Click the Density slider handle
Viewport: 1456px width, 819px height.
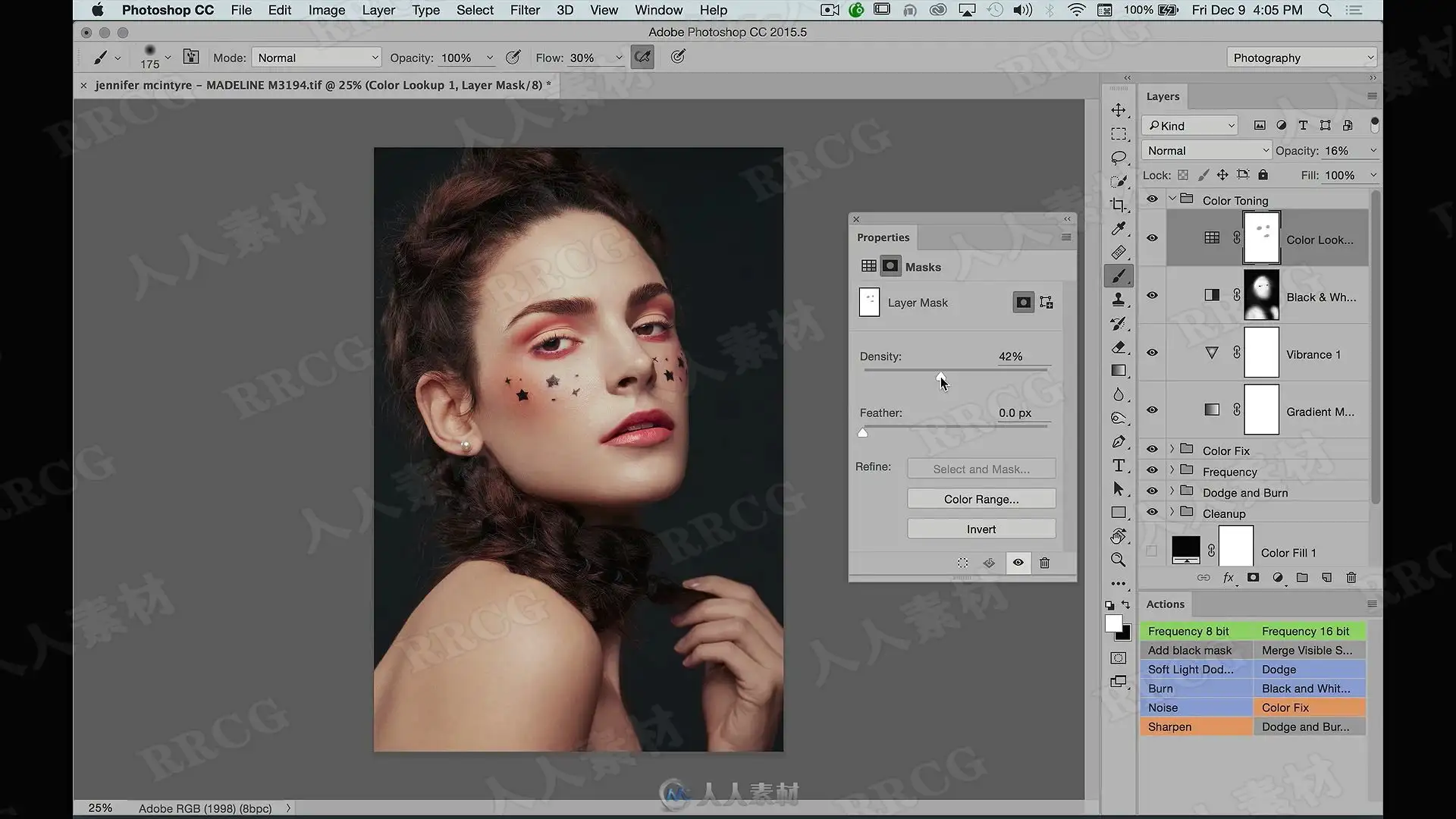[941, 376]
